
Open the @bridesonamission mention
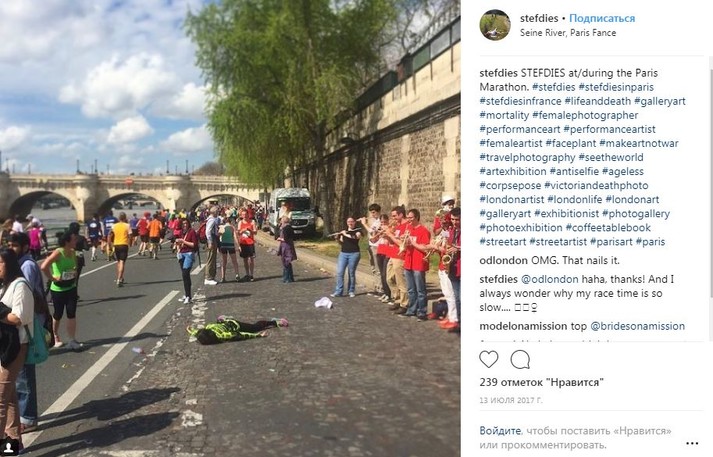638,326
